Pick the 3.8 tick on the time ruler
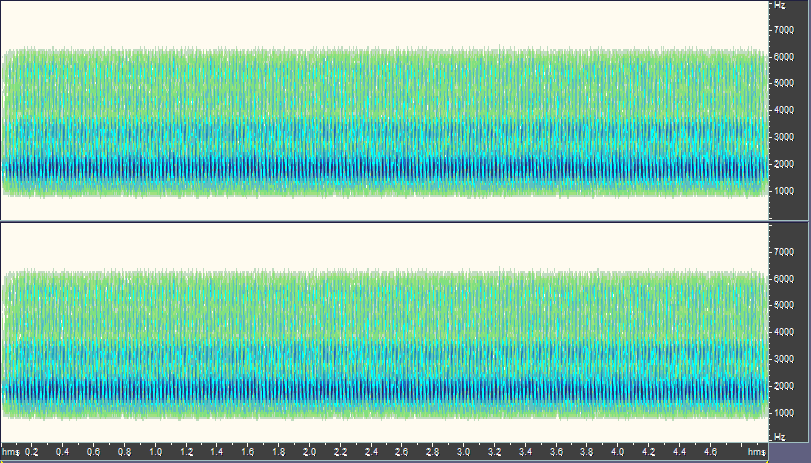 pos(587,452)
